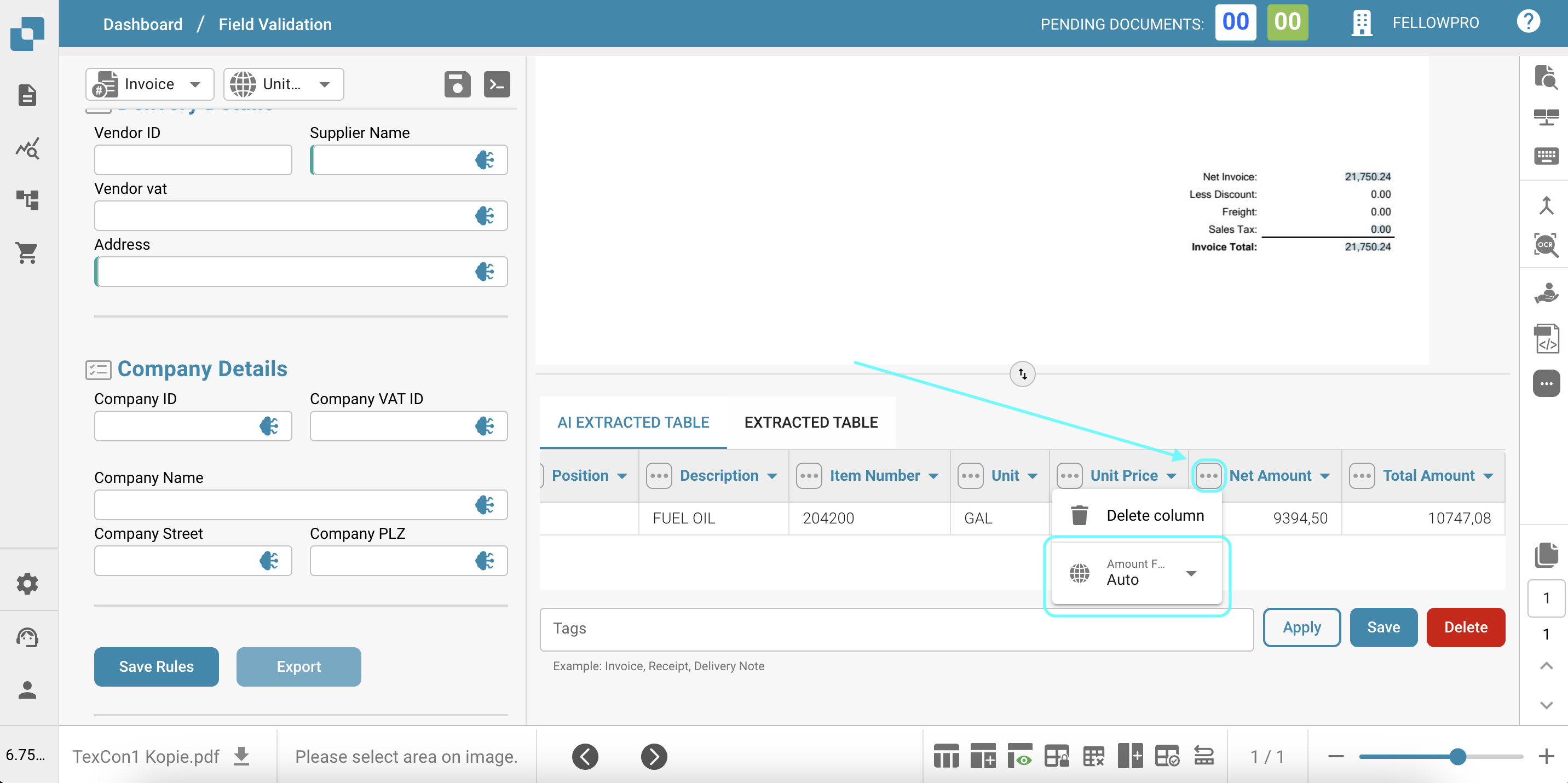The image size is (1568, 783).
Task: Switch to the EXTRACTED TABLE tab
Action: pos(810,422)
